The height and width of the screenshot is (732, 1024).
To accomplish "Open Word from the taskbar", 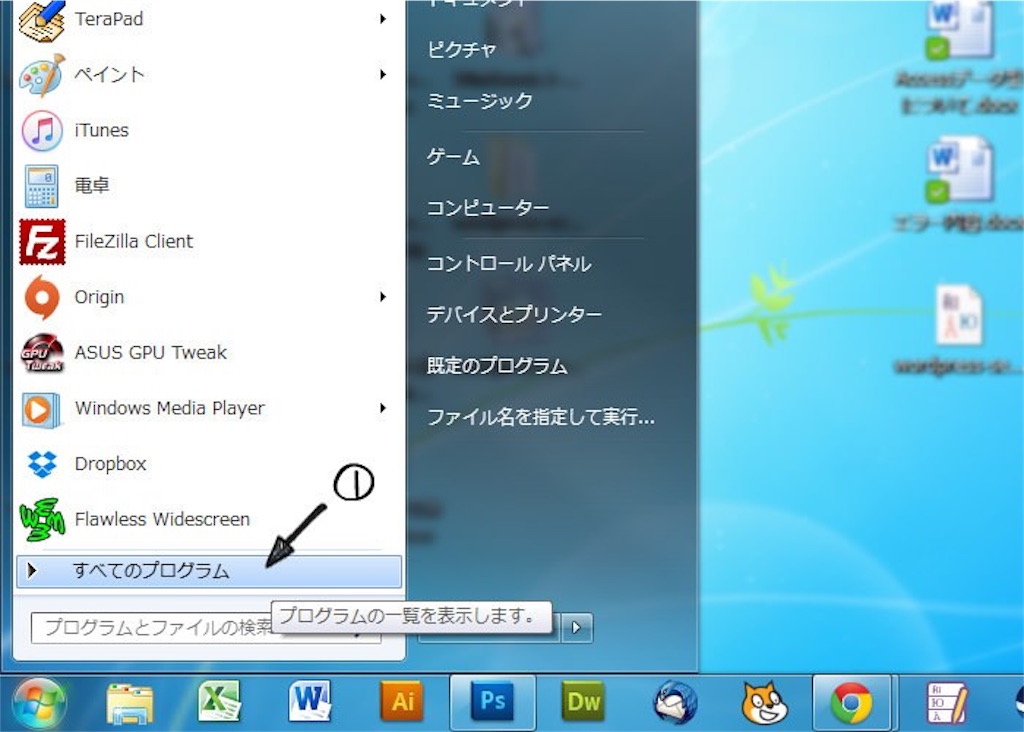I will (310, 701).
